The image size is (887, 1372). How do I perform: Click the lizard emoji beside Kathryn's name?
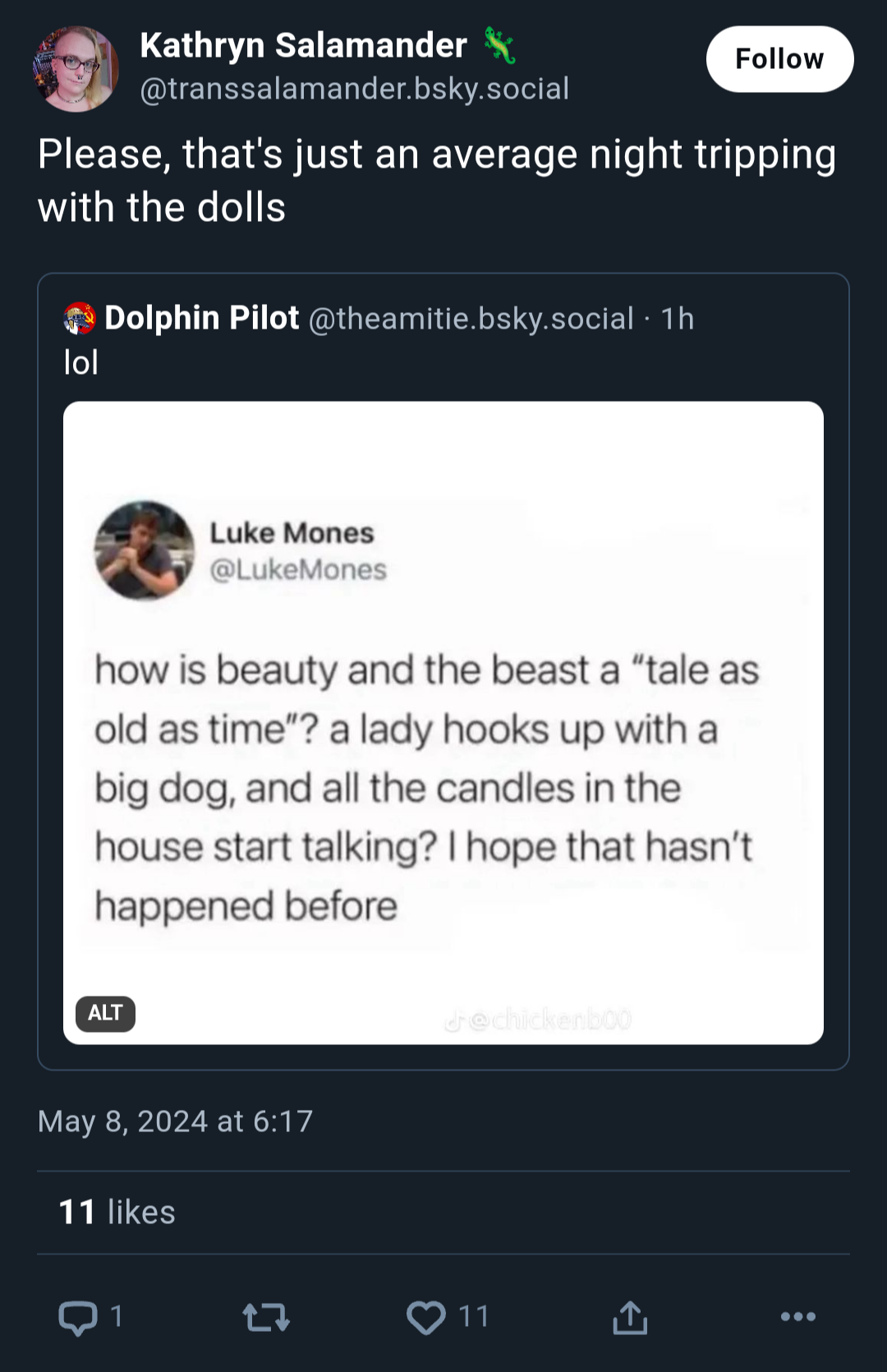pyautogui.click(x=499, y=45)
